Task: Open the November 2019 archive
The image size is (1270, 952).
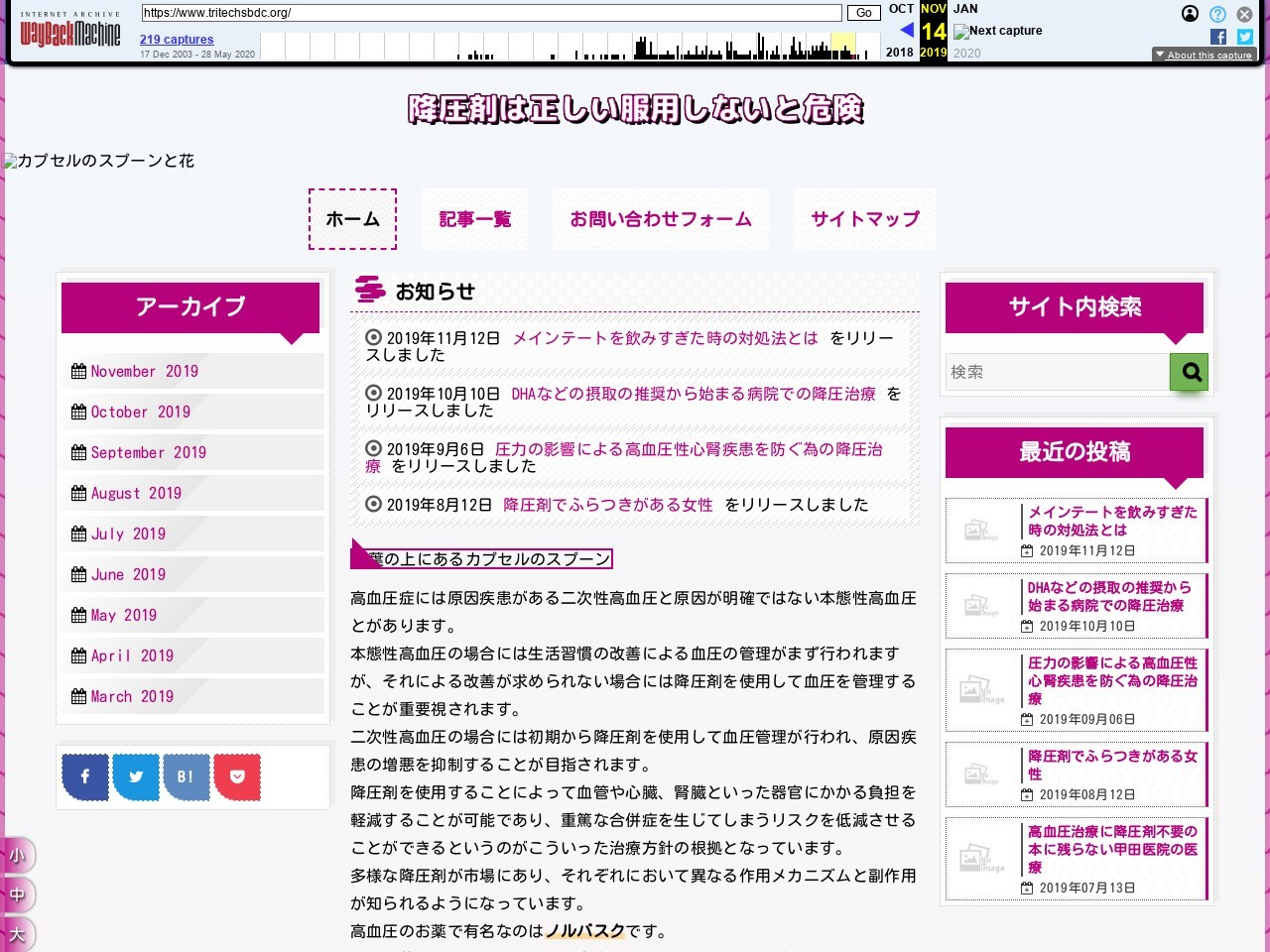Action: pyautogui.click(x=144, y=371)
